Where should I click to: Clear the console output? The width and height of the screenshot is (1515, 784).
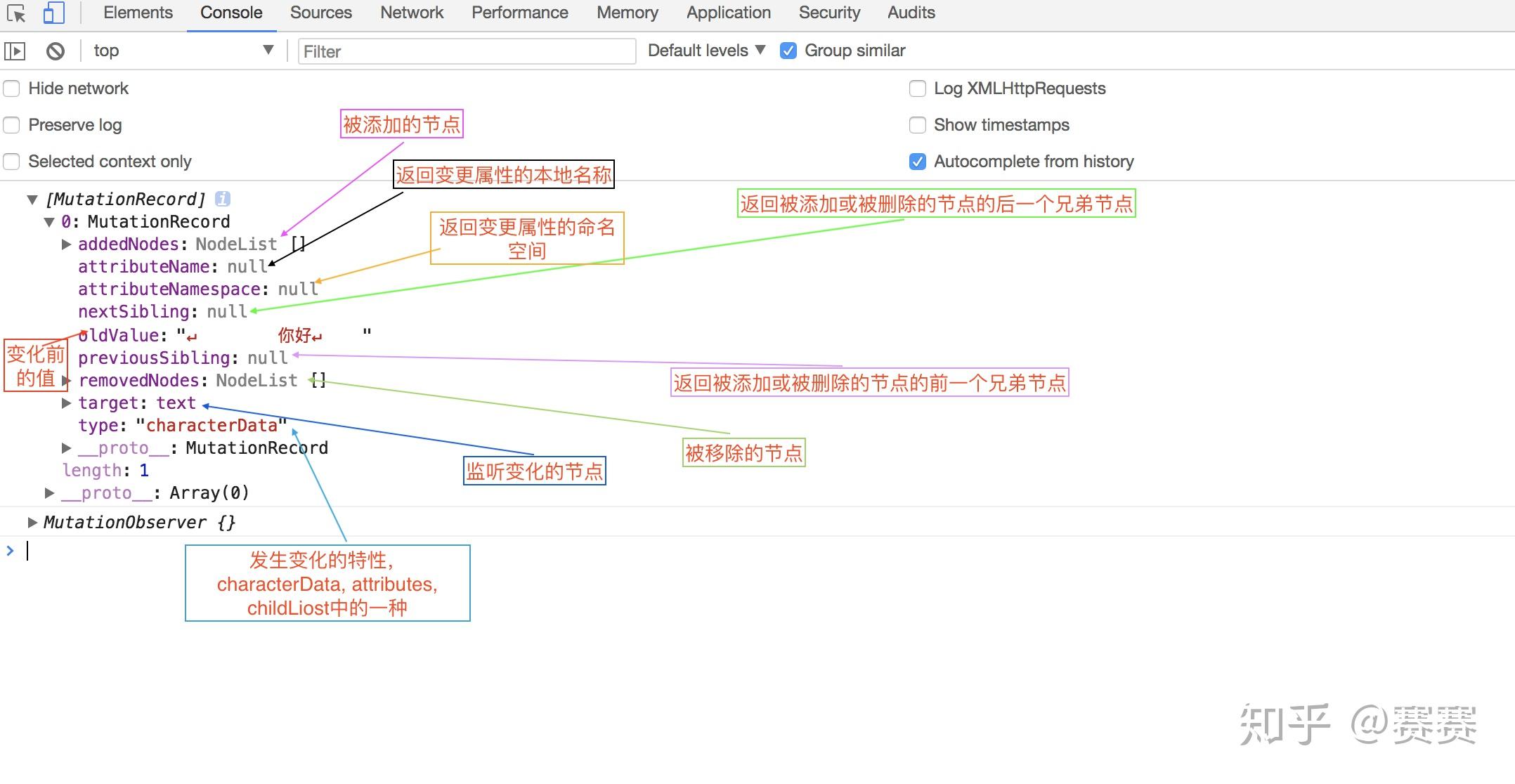[56, 51]
